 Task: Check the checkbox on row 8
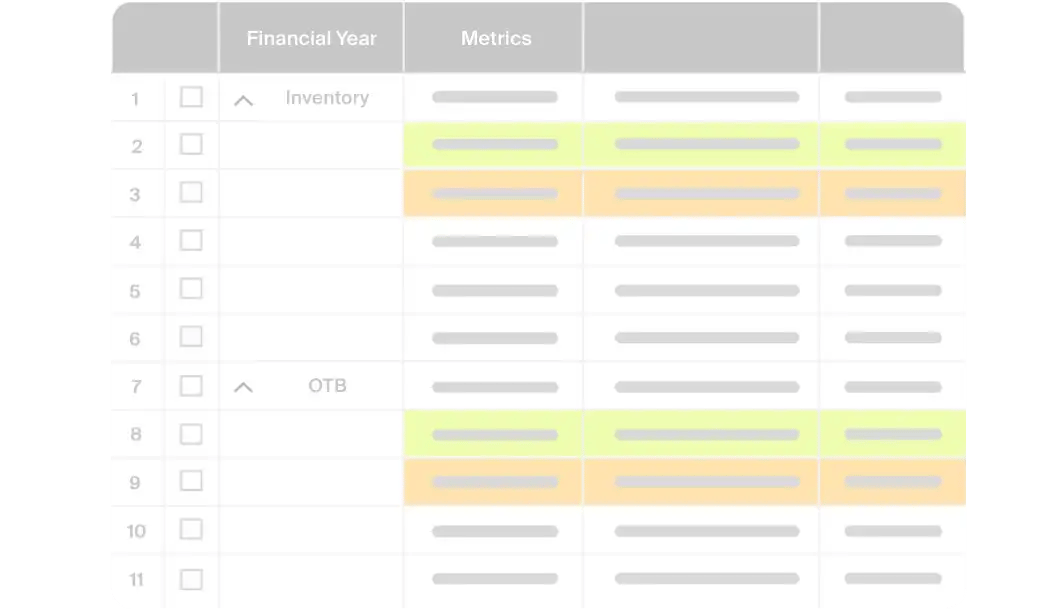coord(191,433)
